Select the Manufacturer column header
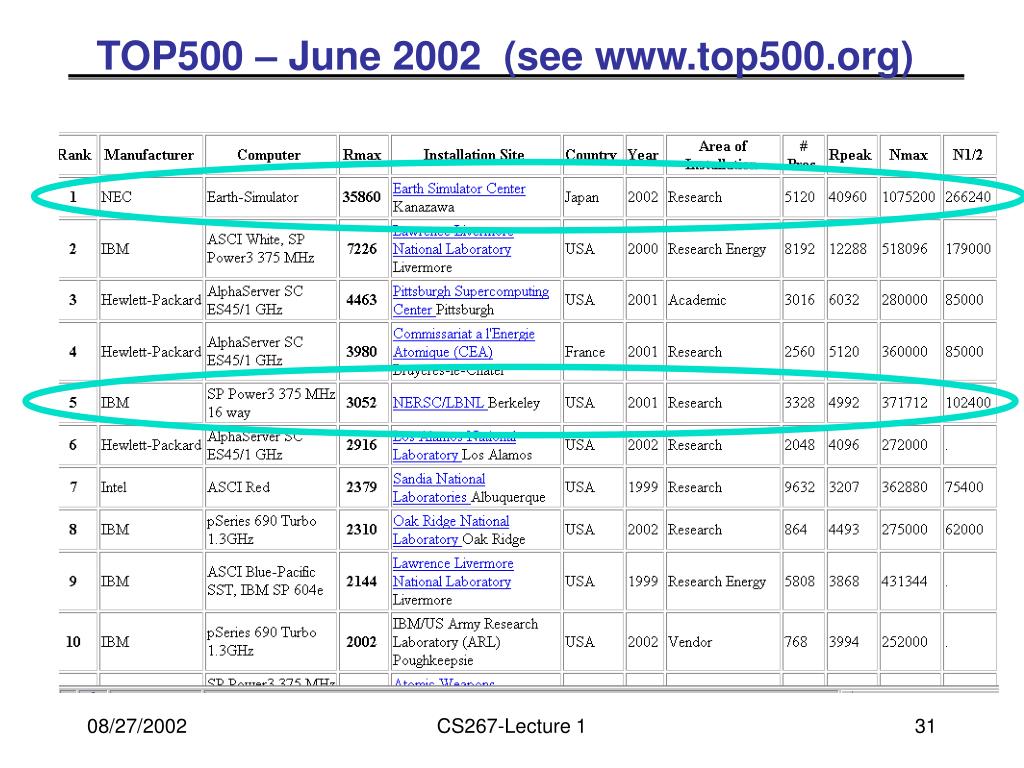The width and height of the screenshot is (1024, 768). [x=149, y=155]
